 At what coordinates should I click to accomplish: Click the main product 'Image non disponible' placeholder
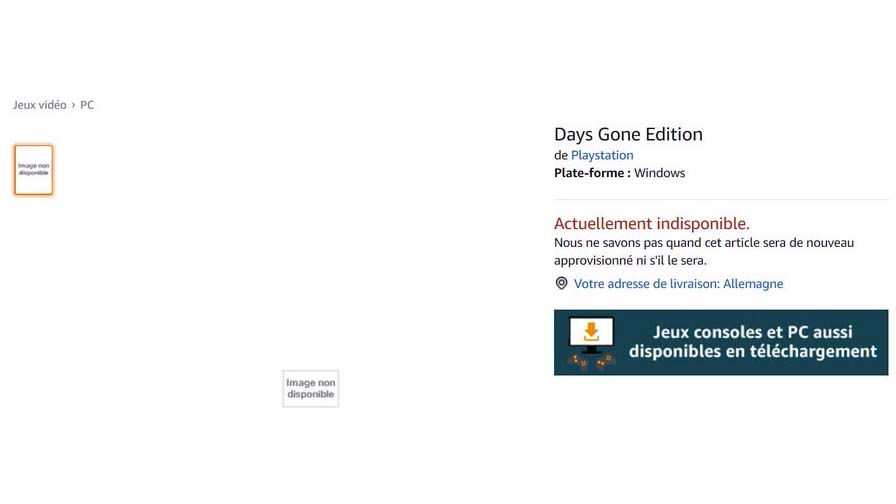point(310,389)
